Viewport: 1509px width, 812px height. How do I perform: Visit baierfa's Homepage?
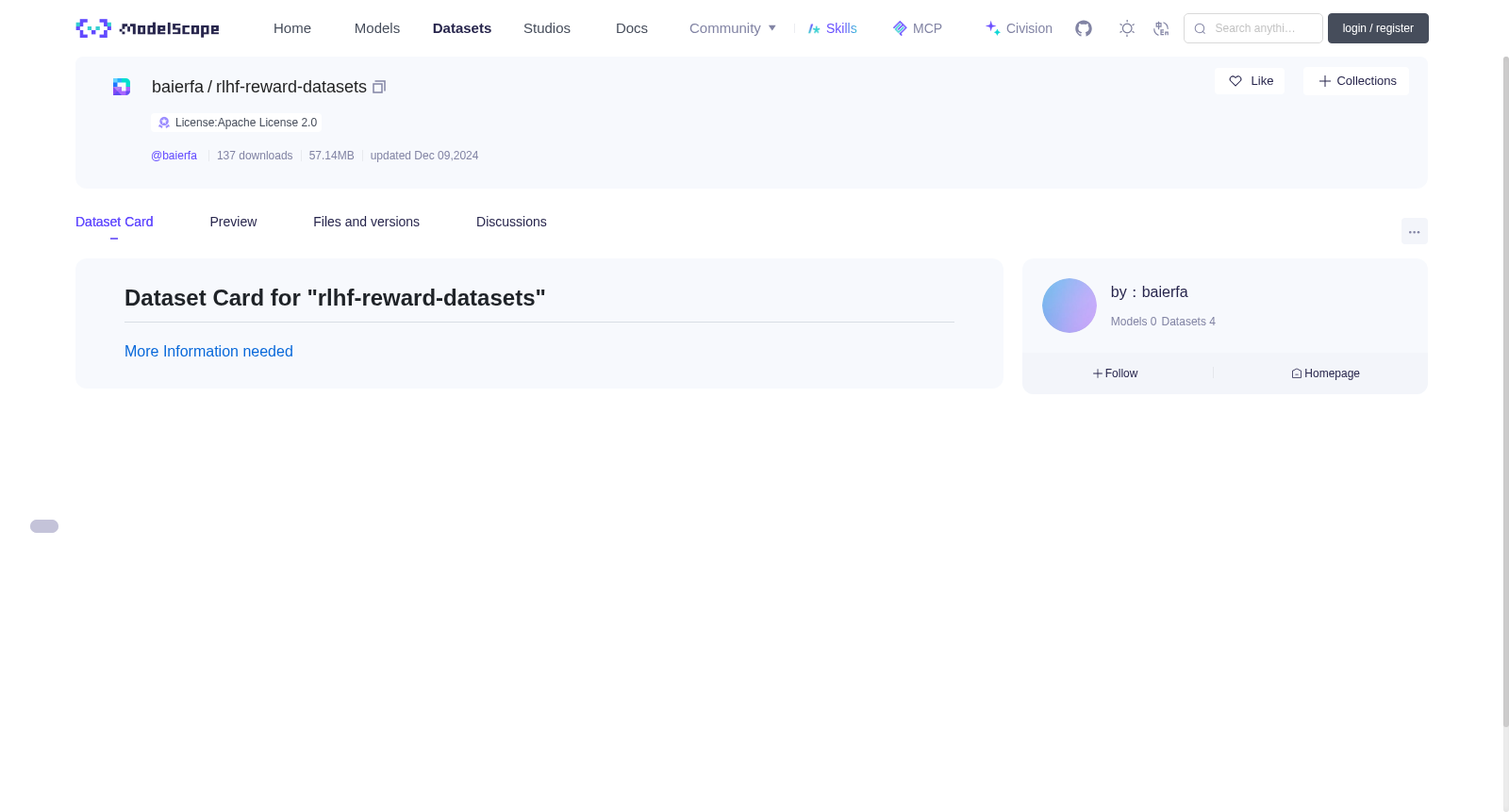coord(1325,373)
